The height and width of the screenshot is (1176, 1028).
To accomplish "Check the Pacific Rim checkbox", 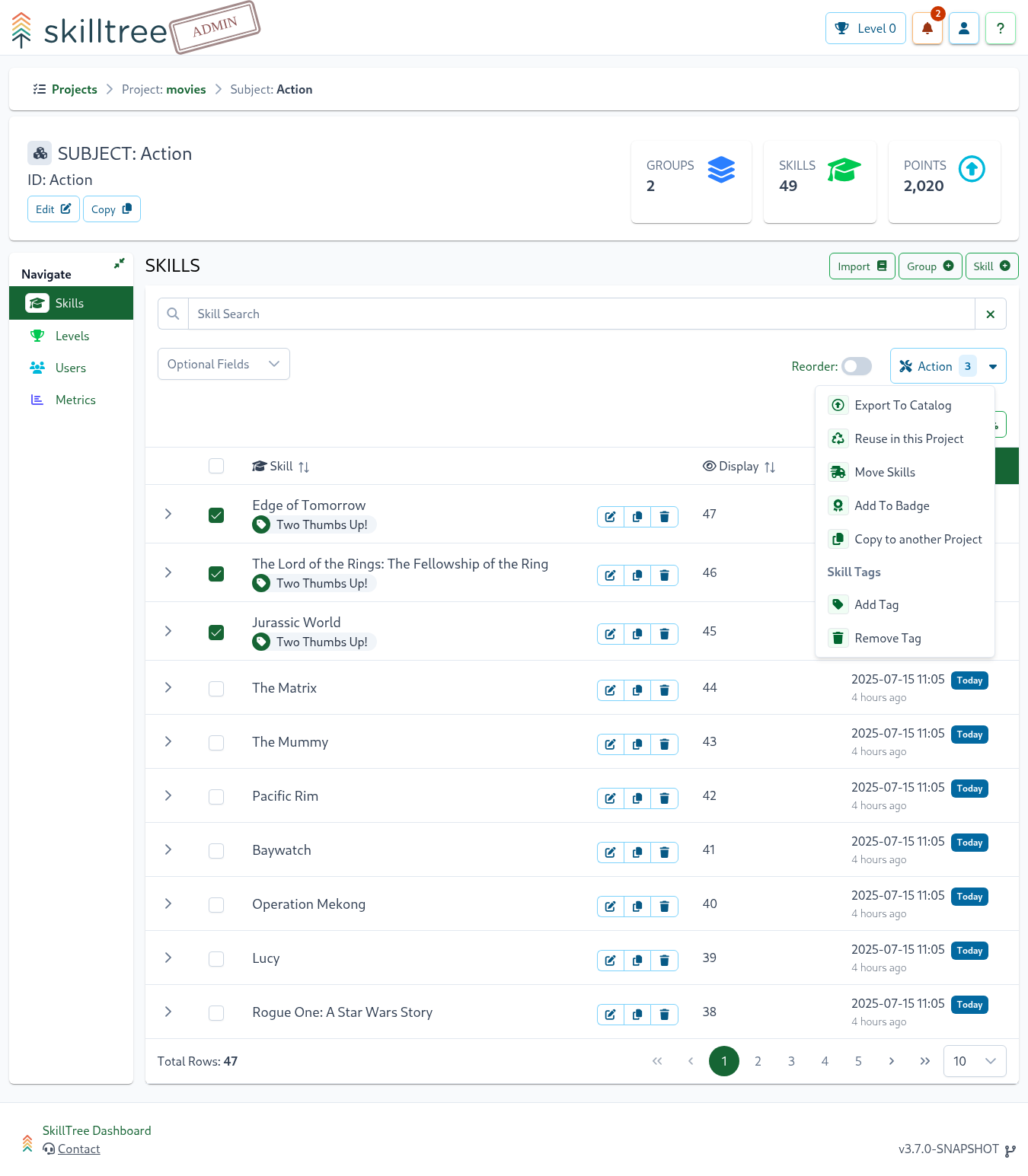I will pyautogui.click(x=216, y=797).
